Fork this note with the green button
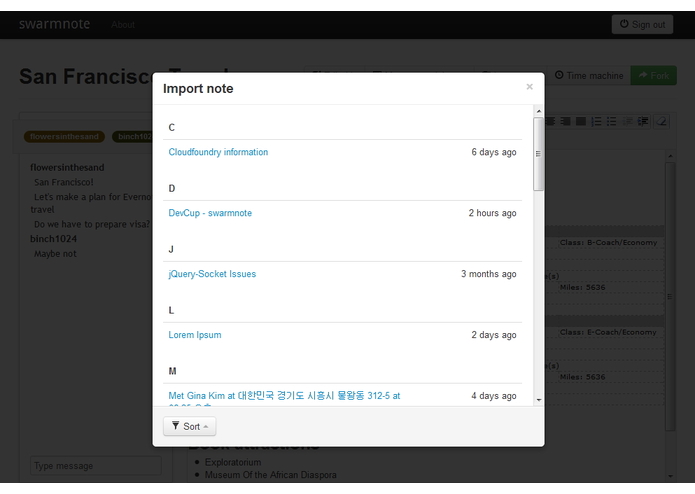The image size is (695, 494). pos(654,76)
